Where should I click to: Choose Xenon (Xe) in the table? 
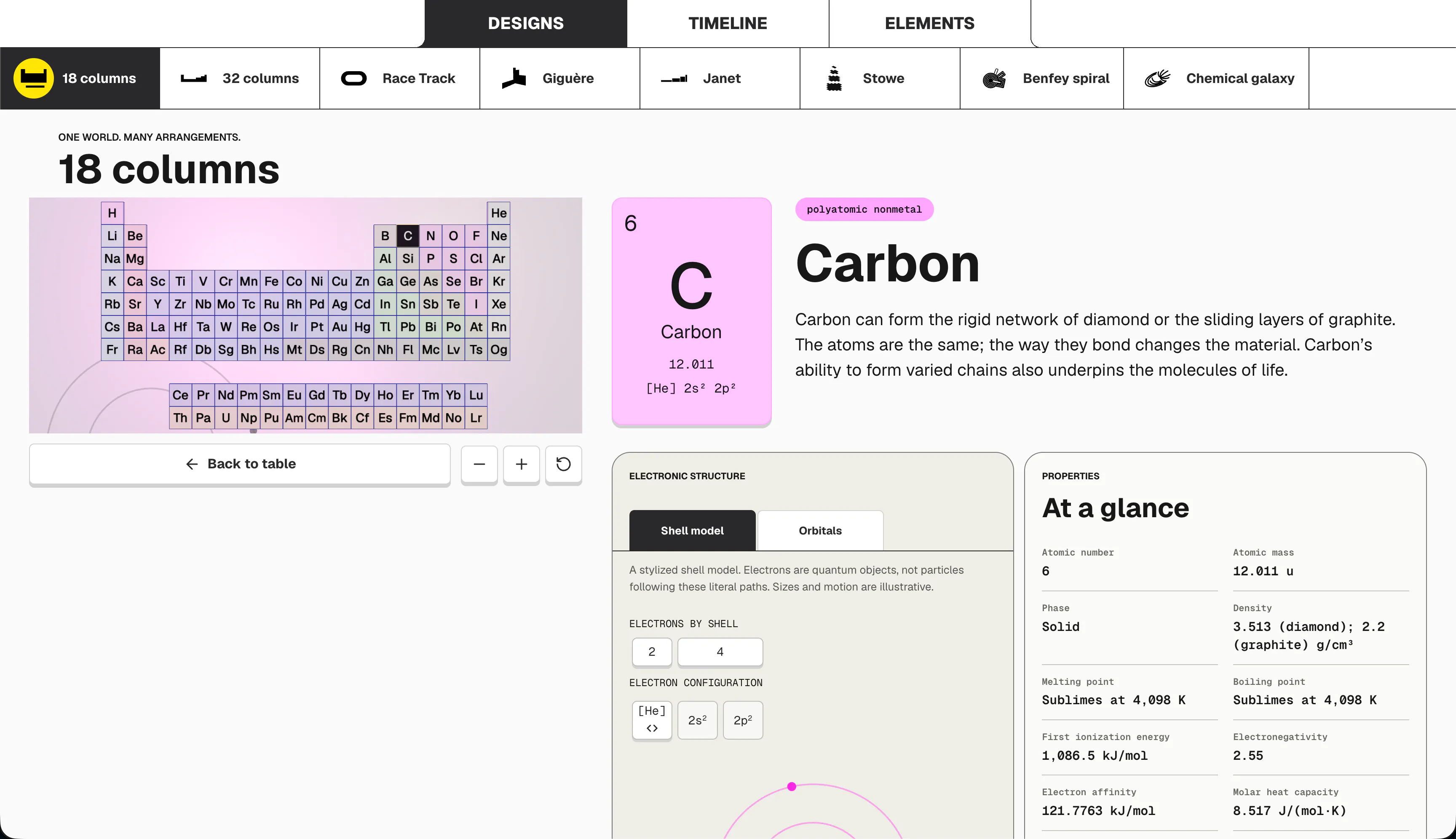click(498, 304)
